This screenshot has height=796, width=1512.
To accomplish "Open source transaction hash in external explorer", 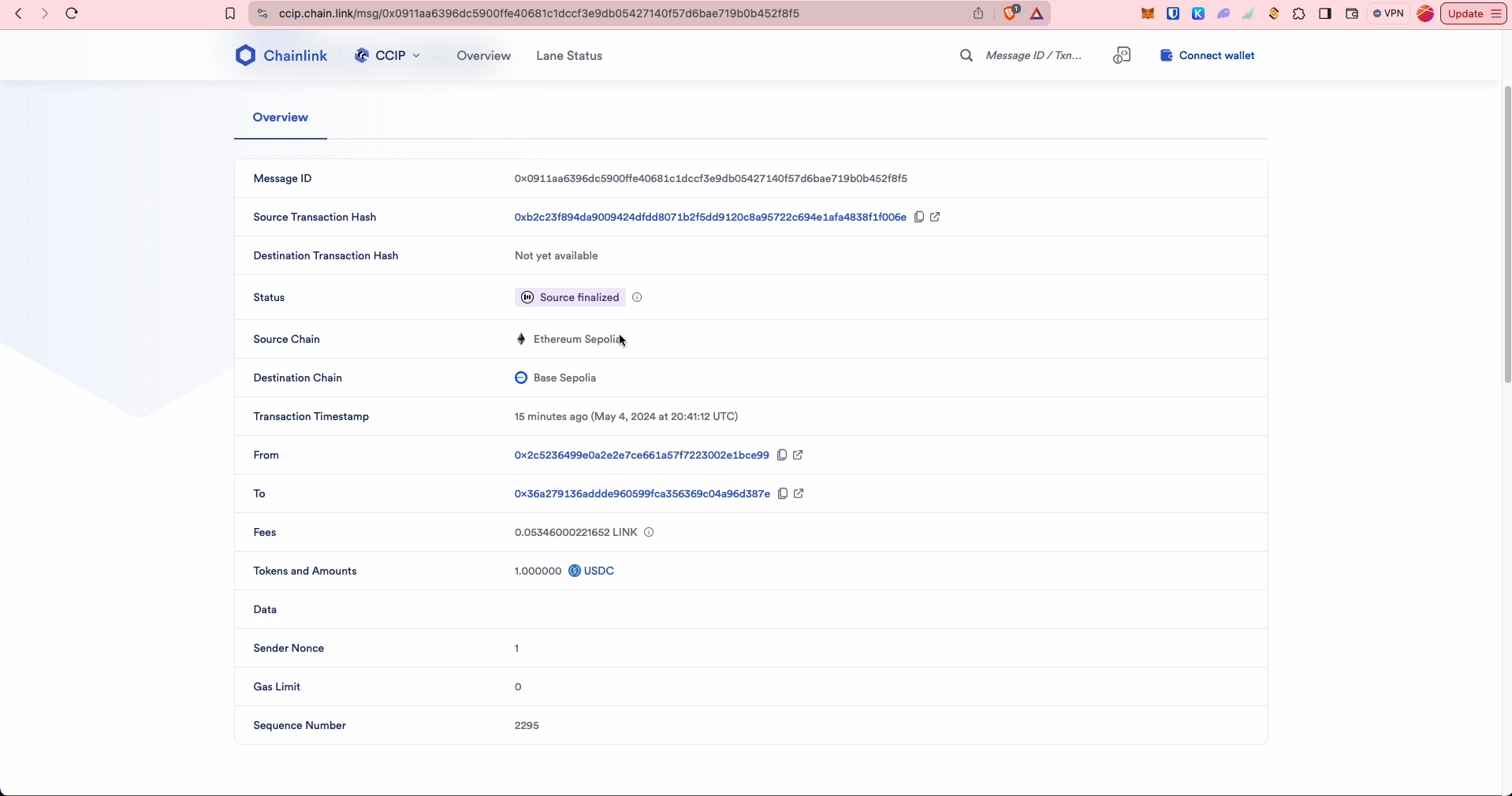I will tap(935, 217).
